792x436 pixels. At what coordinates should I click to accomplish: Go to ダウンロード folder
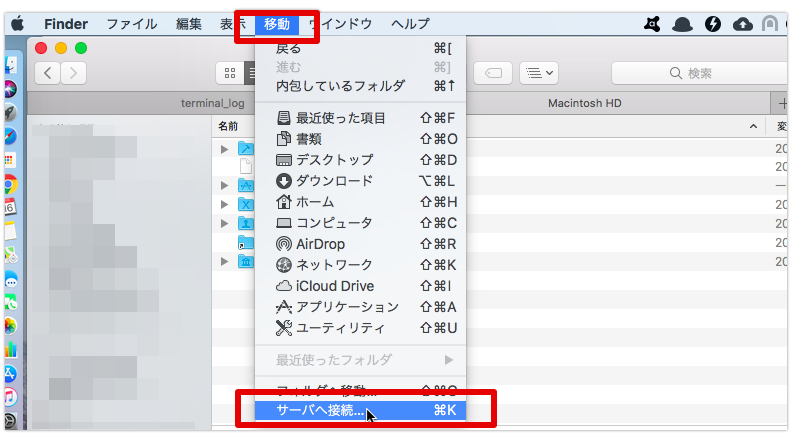361,181
